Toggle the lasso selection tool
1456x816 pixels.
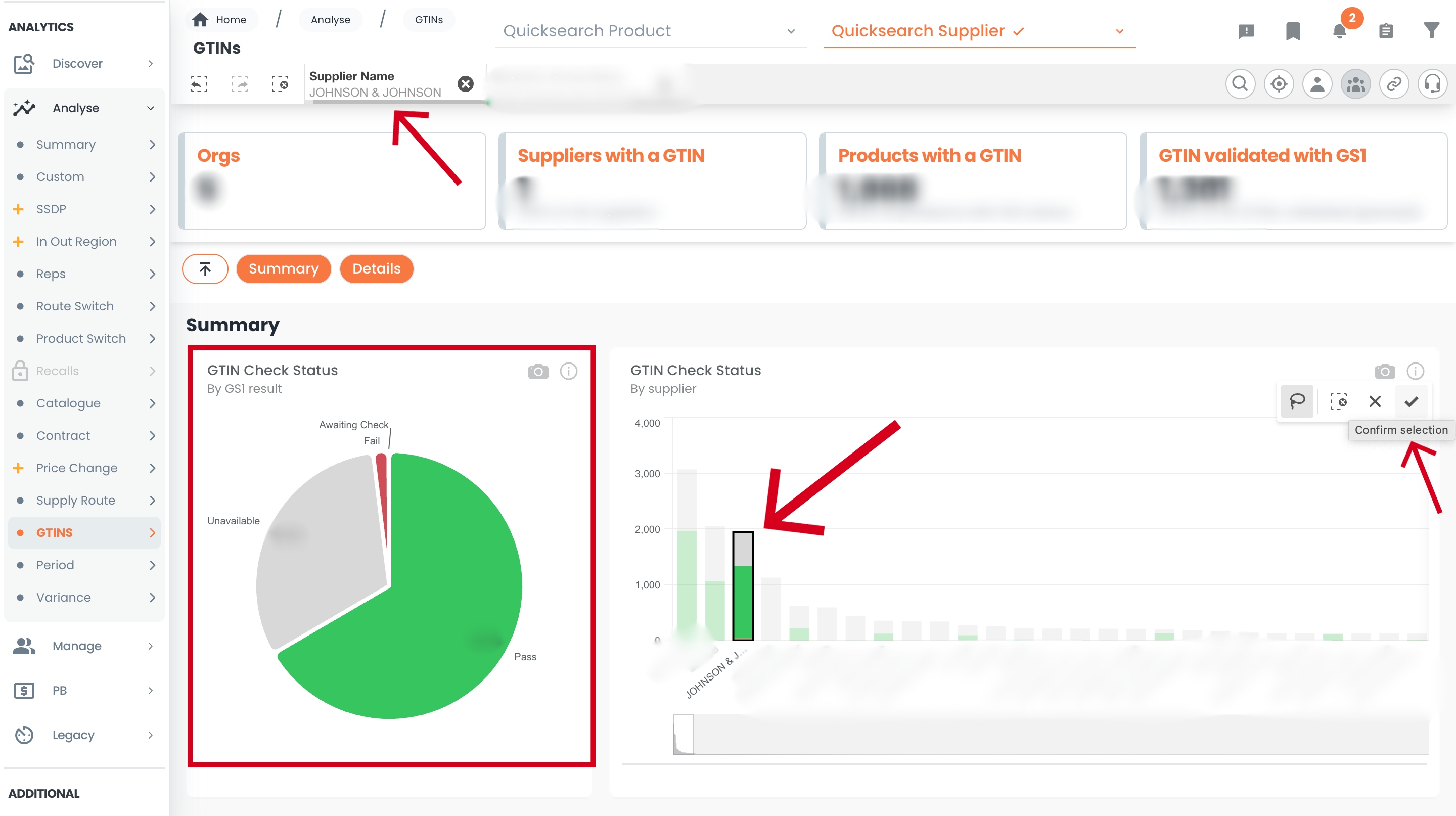[1297, 402]
